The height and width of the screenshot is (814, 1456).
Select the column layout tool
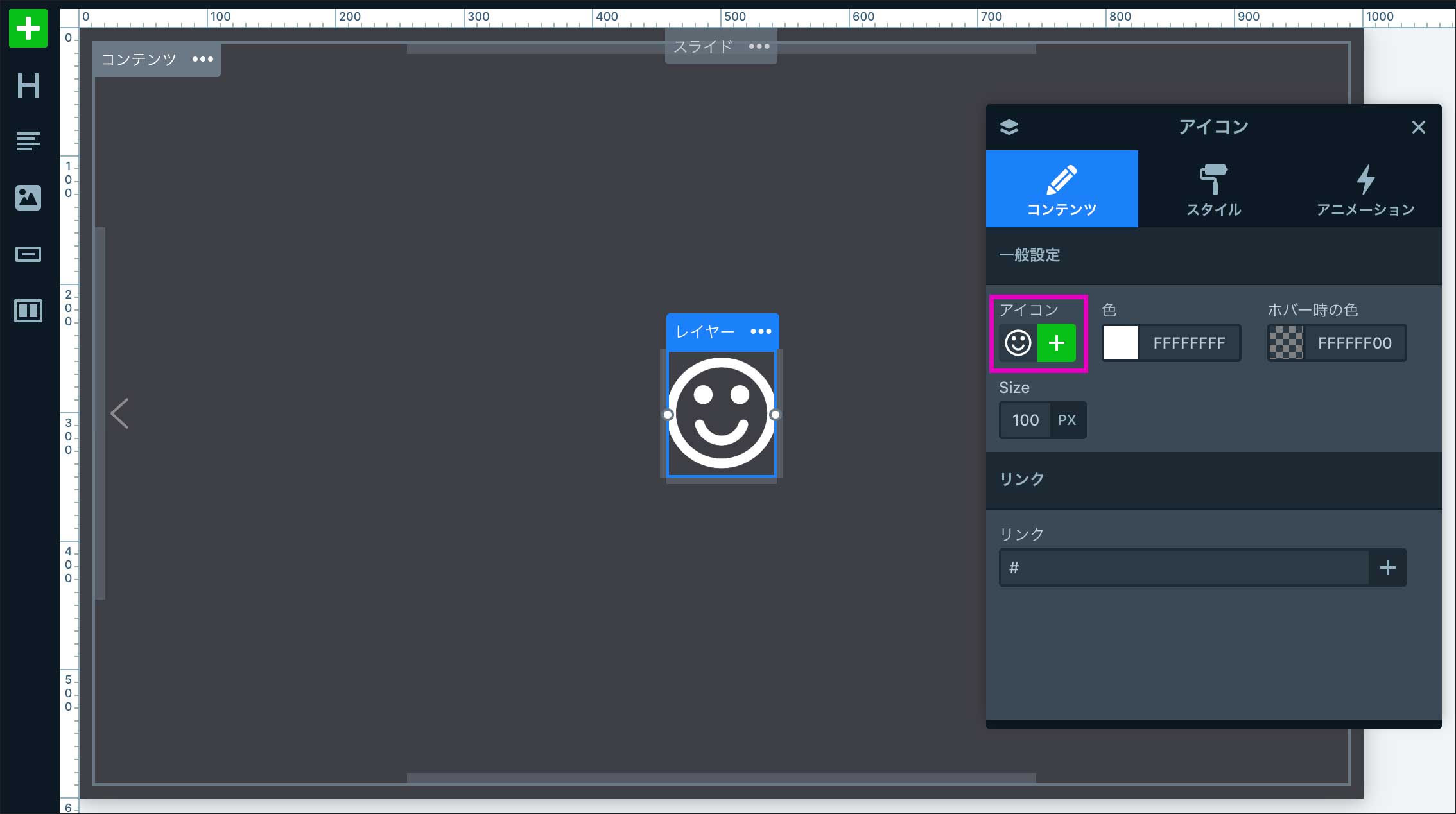[x=28, y=311]
